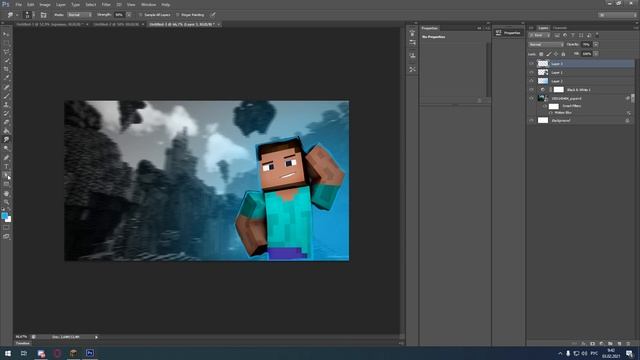Image resolution: width=640 pixels, height=360 pixels.
Task: Click the document zoom percentage field
Action: pos(22,337)
